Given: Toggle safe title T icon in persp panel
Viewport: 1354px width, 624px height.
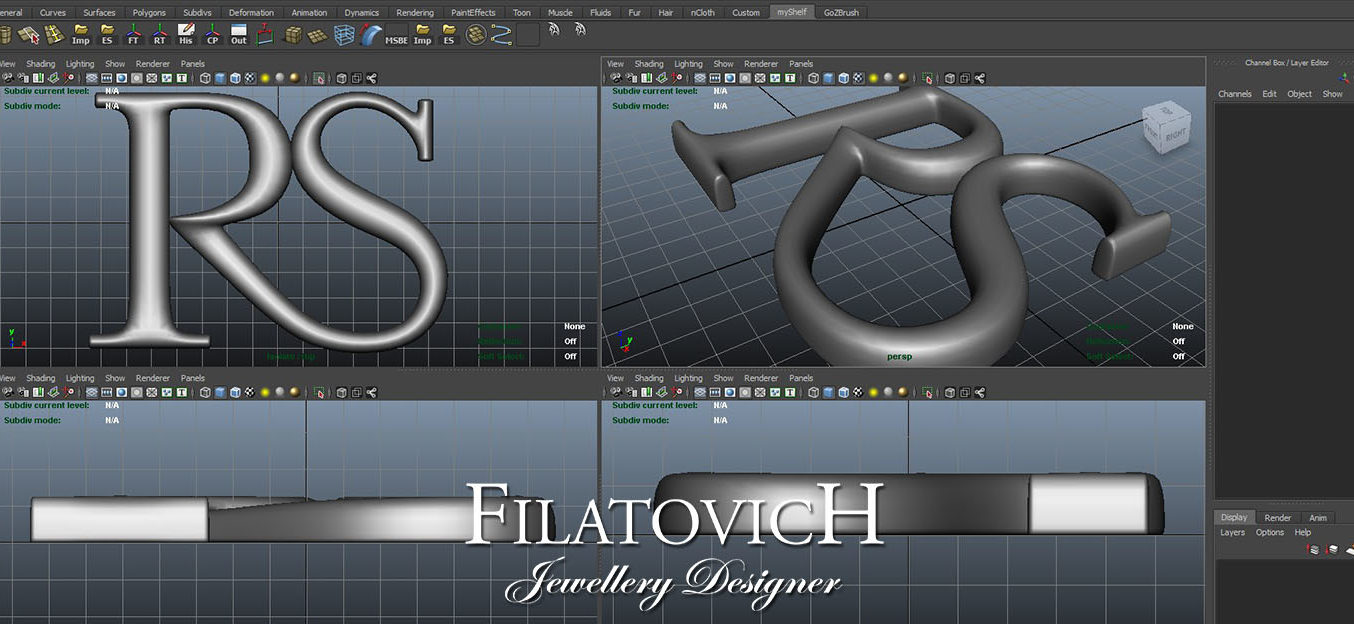Looking at the screenshot, I should pyautogui.click(x=790, y=77).
